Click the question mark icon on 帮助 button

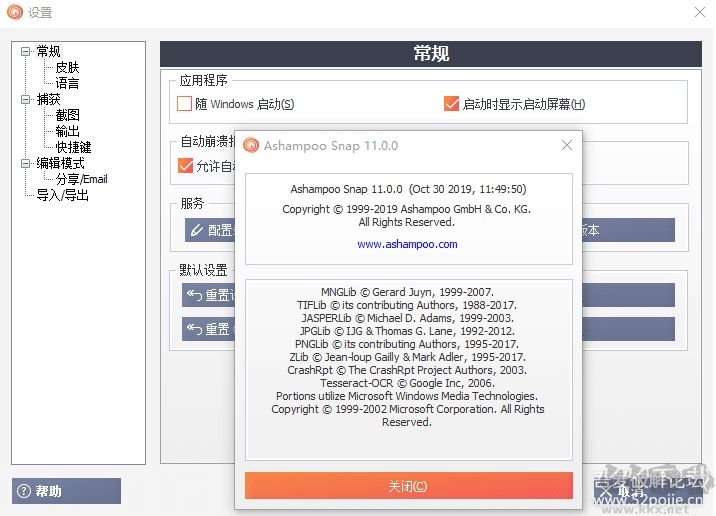[x=23, y=491]
